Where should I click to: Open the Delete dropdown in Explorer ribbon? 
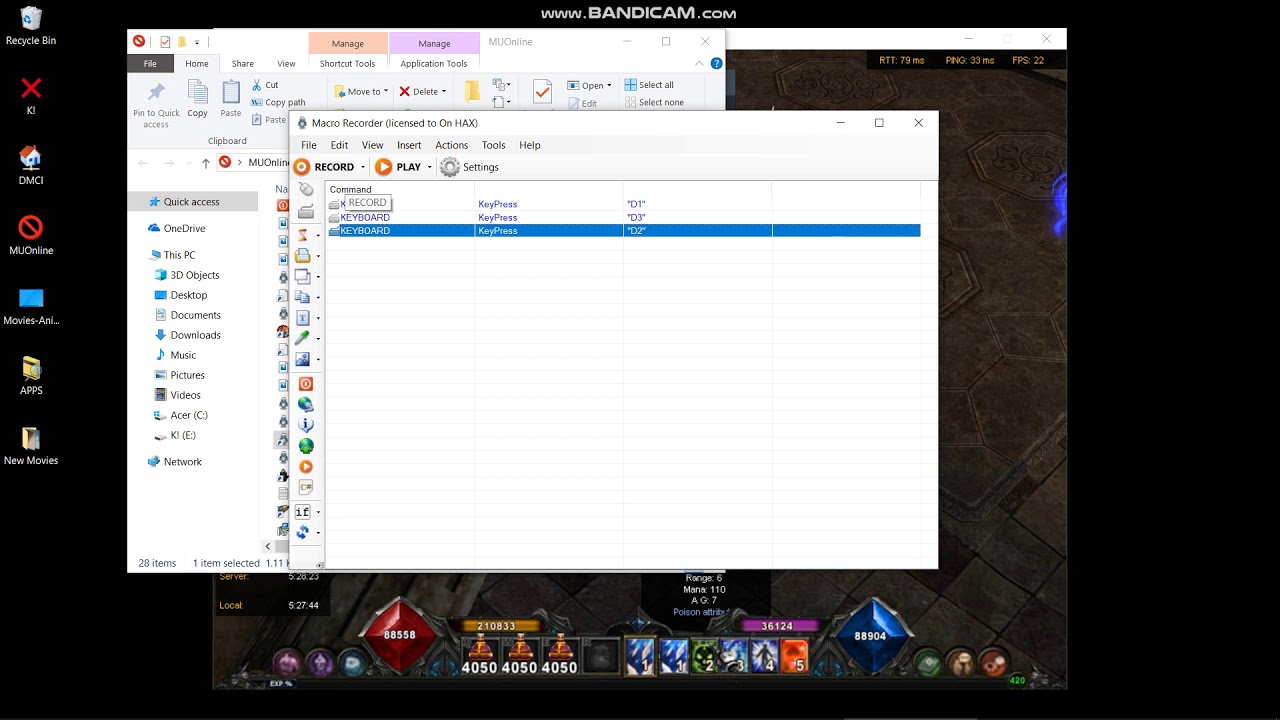pyautogui.click(x=423, y=91)
